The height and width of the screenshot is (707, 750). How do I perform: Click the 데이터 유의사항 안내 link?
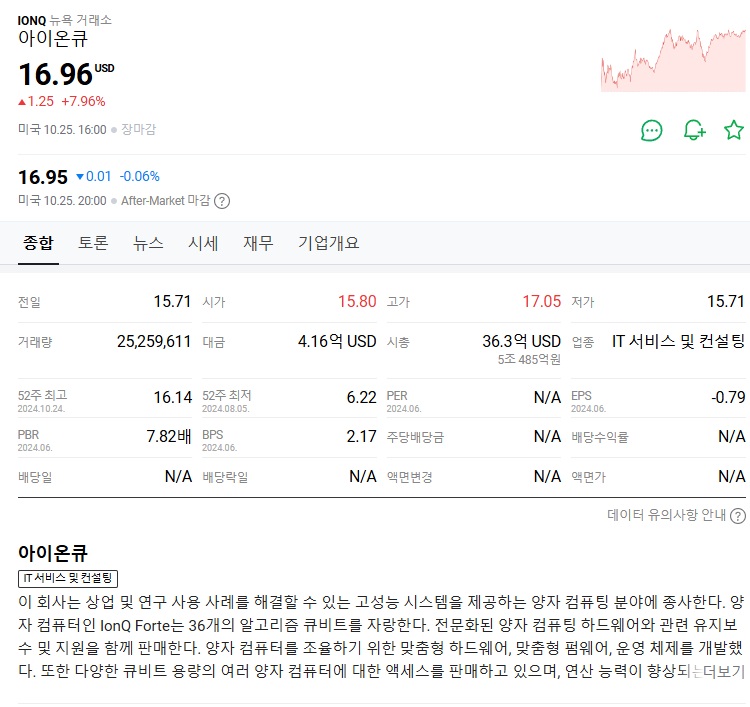(666, 515)
